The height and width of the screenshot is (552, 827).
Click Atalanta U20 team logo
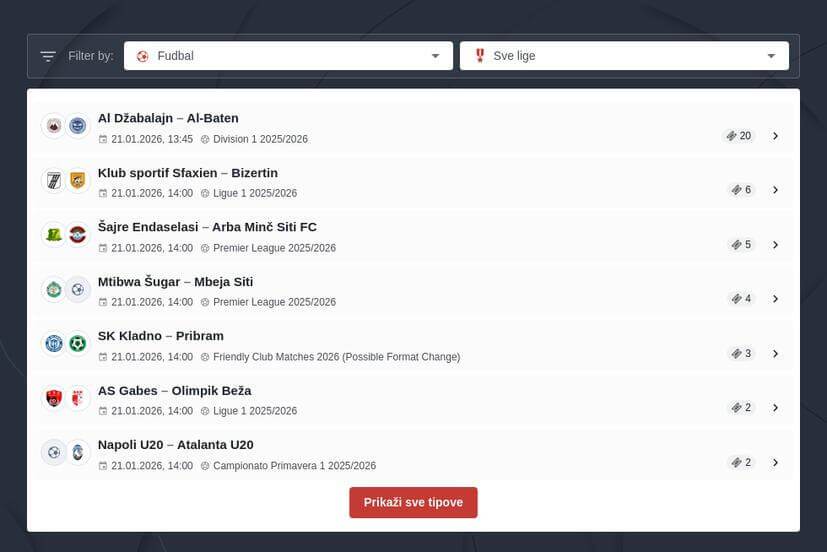(x=78, y=452)
